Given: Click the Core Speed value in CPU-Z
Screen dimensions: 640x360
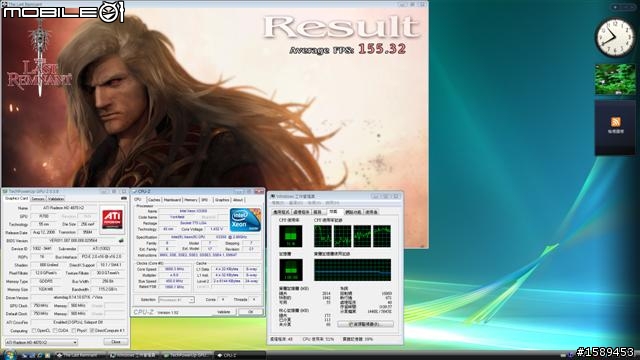Looking at the screenshot, I should tap(174, 269).
